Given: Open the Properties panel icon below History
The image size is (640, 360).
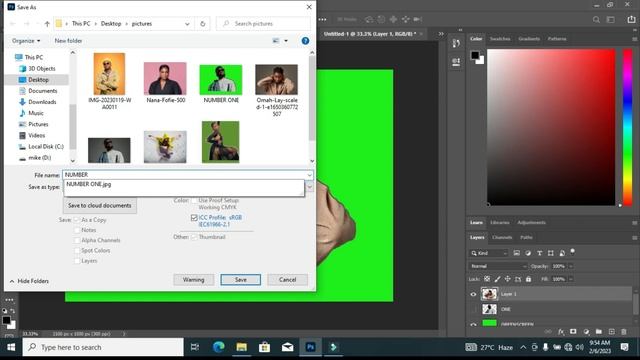Looking at the screenshot, I should (456, 62).
